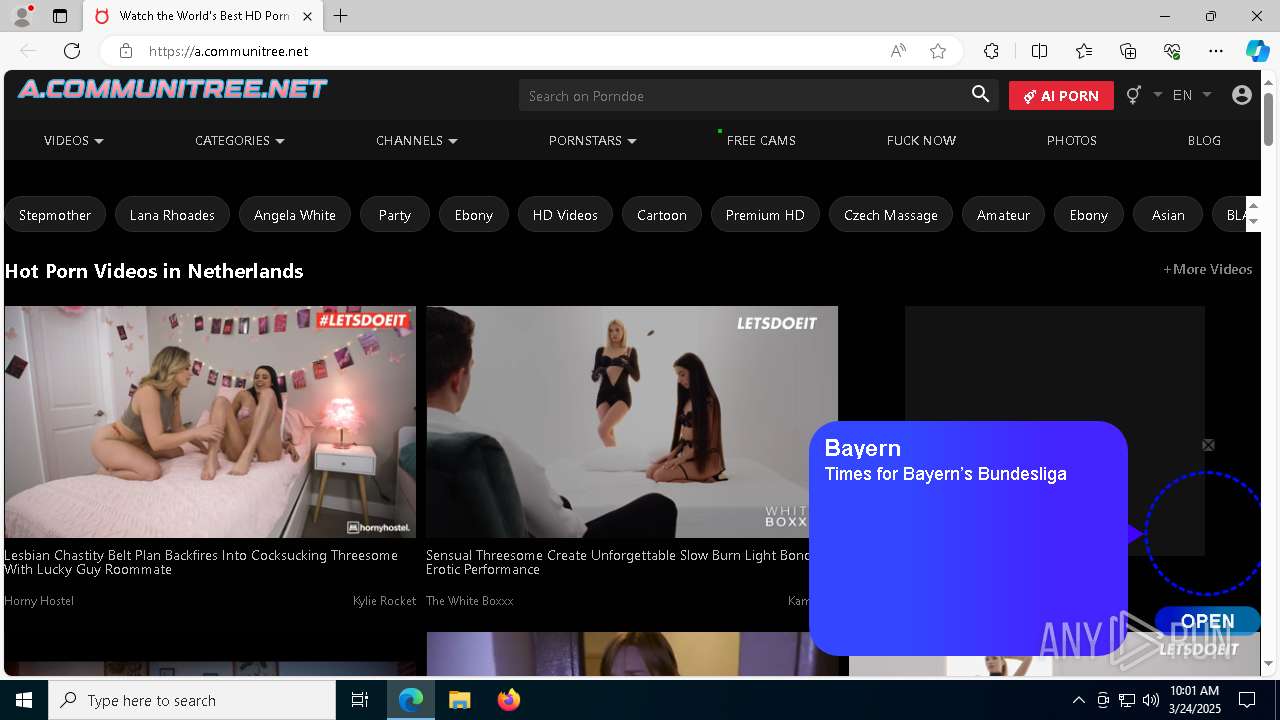1280x720 pixels.
Task: Open Browser essentials icon
Action: coord(1172,51)
